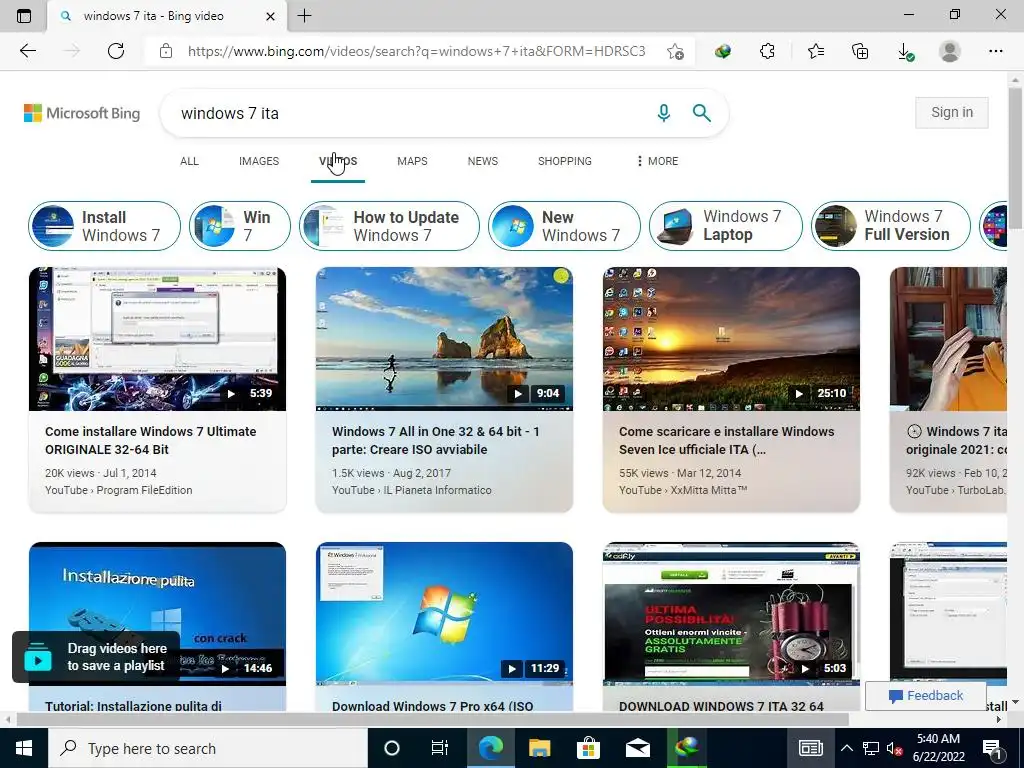Image resolution: width=1024 pixels, height=768 pixels.
Task: Open the 9:04 beach video thumbnail
Action: pyautogui.click(x=444, y=339)
